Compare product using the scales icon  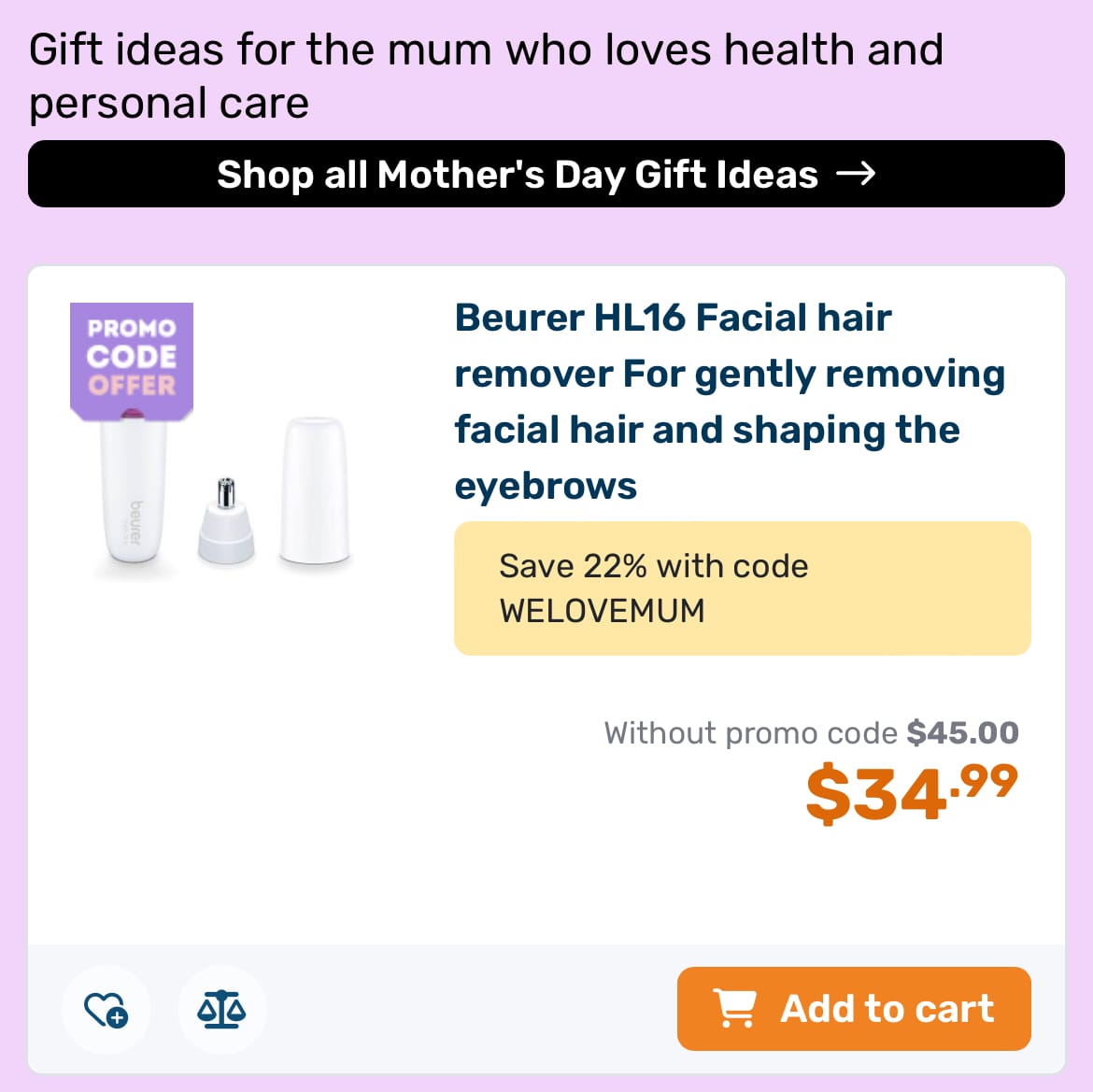221,1009
